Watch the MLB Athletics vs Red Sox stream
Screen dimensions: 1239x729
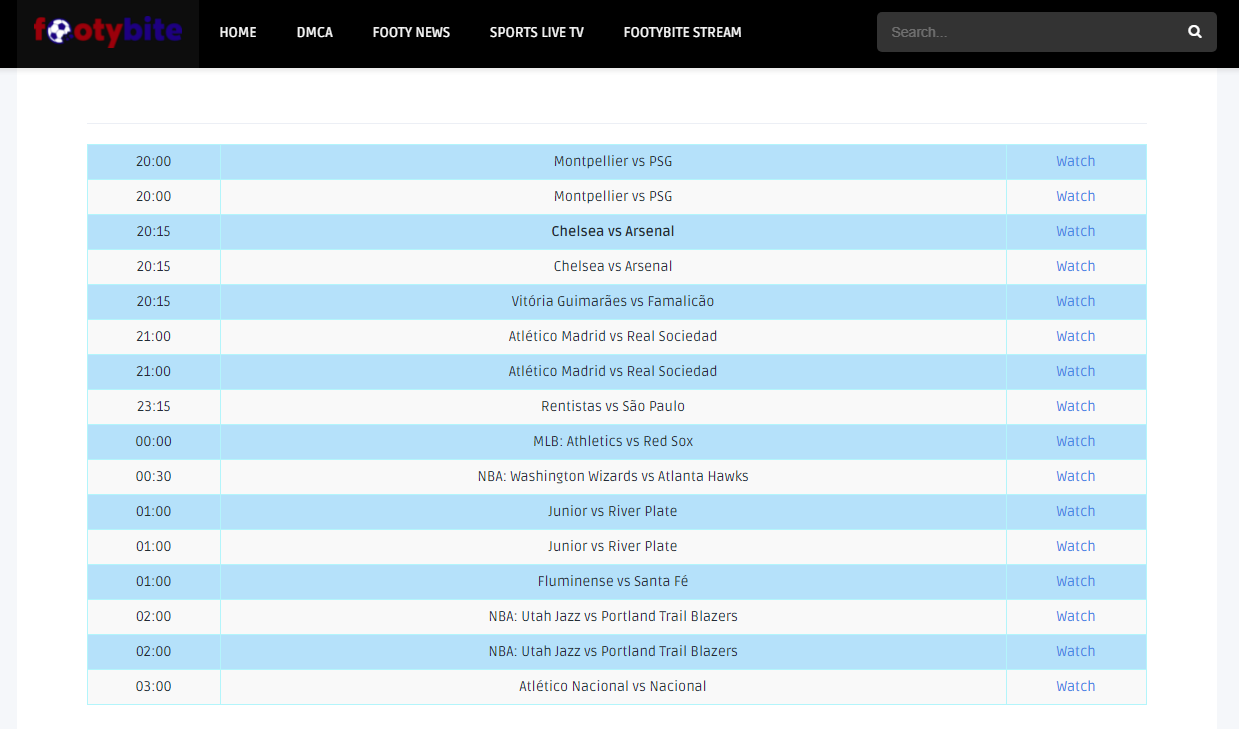click(1075, 441)
